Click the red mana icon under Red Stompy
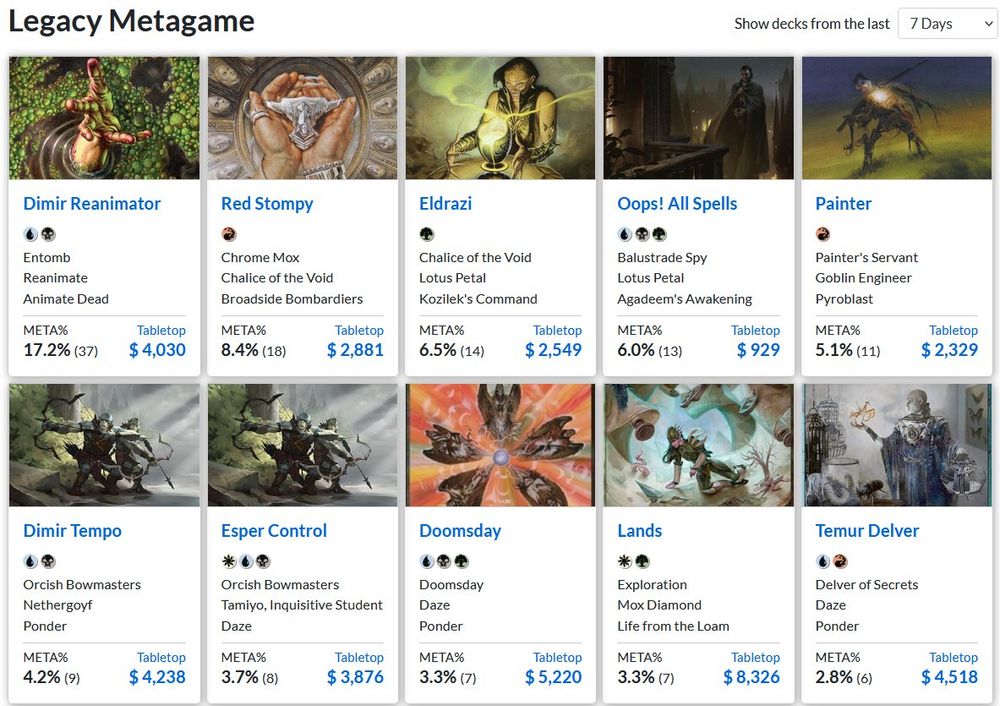 click(228, 235)
